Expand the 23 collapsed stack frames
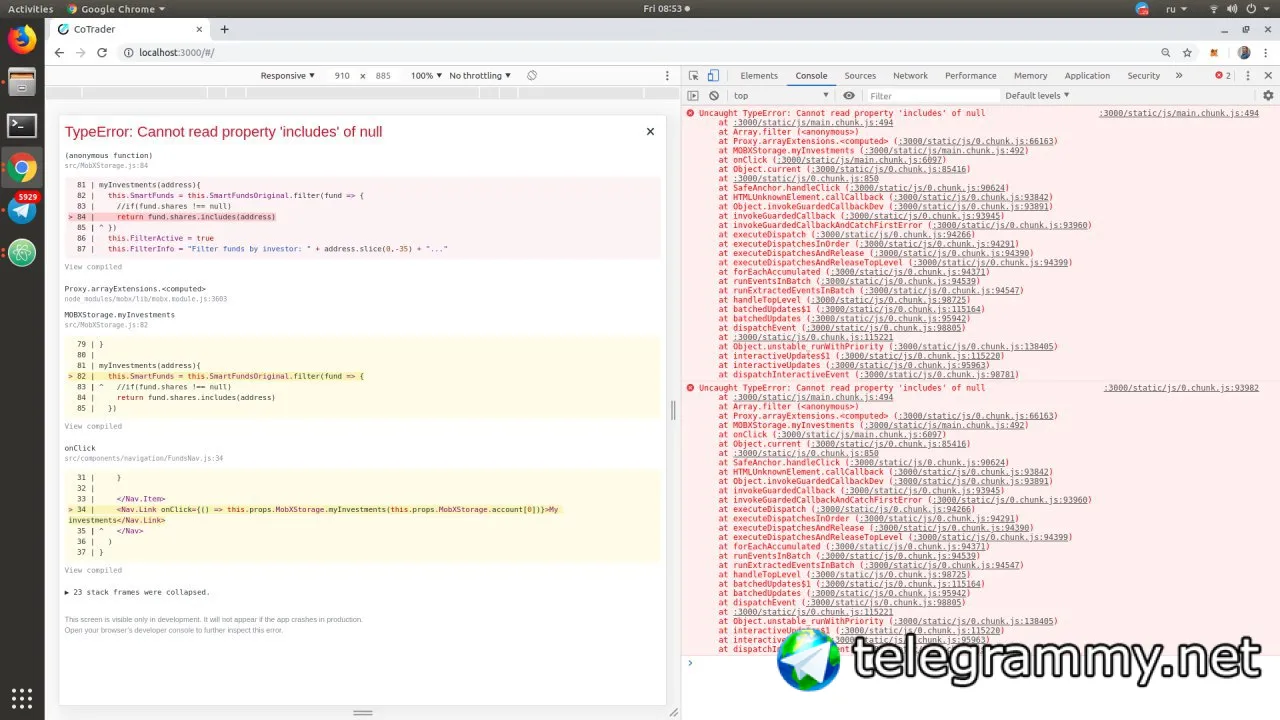Screen dimensions: 1280x720 pos(137,592)
